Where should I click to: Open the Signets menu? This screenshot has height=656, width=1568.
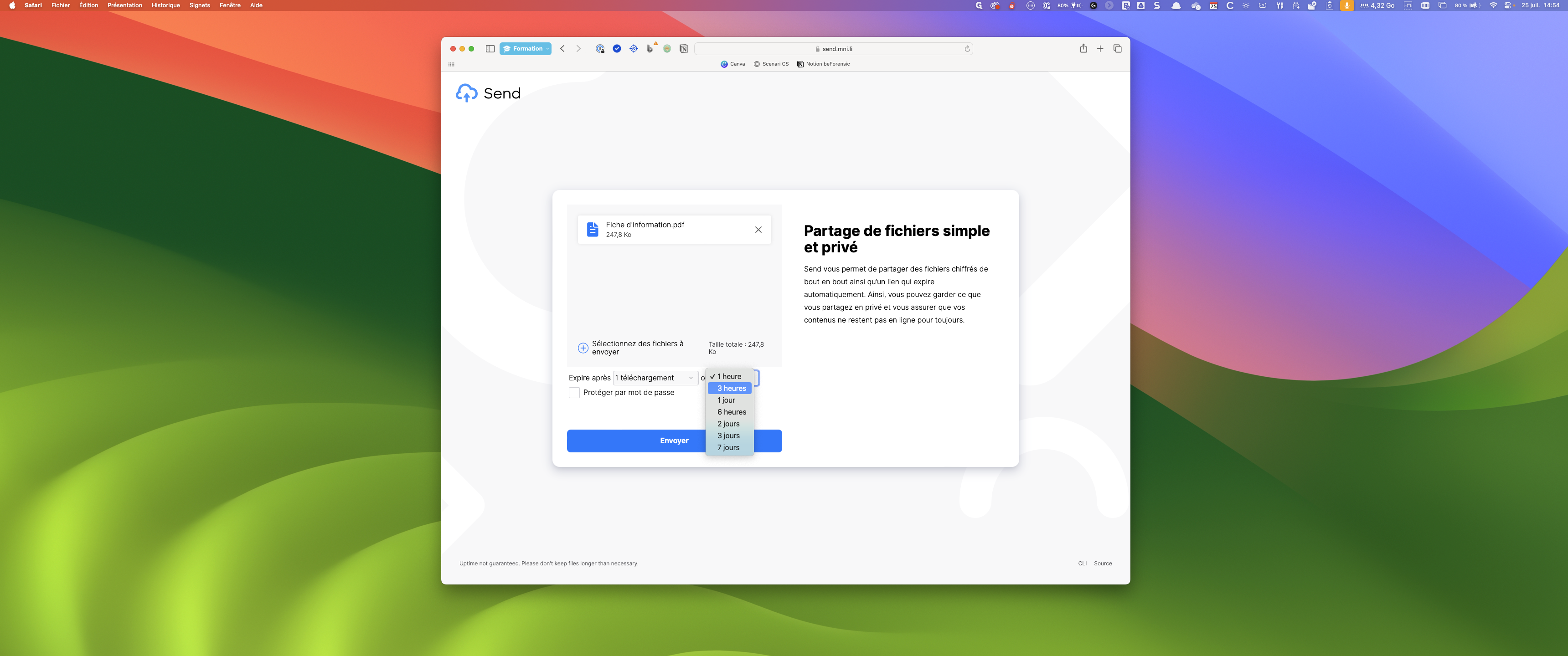pyautogui.click(x=200, y=5)
